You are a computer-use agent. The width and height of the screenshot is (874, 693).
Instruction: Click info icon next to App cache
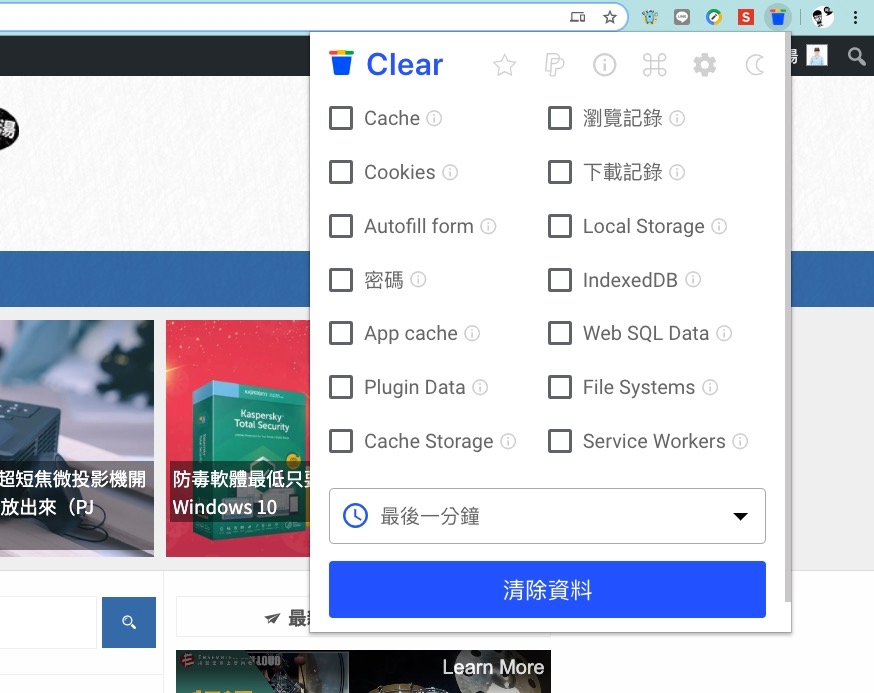(x=472, y=333)
